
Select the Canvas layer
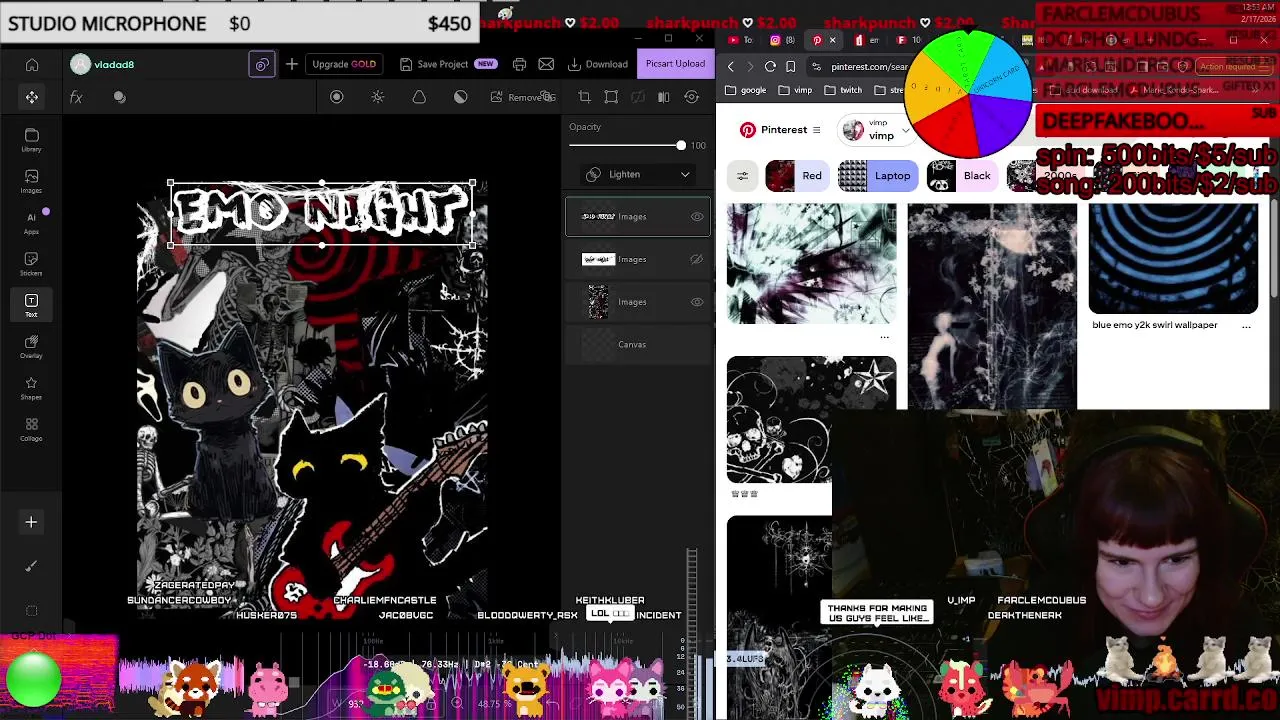[x=638, y=345]
